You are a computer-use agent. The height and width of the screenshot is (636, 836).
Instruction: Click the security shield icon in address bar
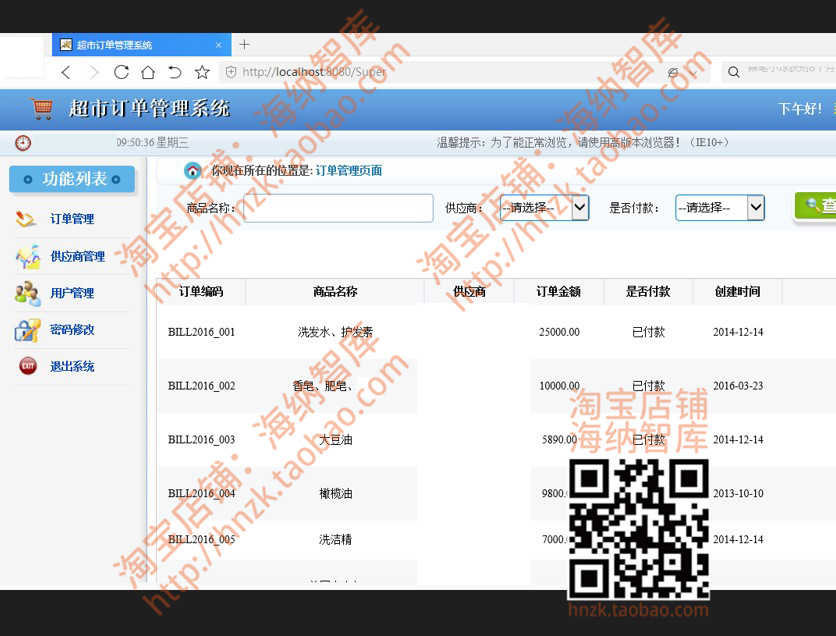coord(231,72)
